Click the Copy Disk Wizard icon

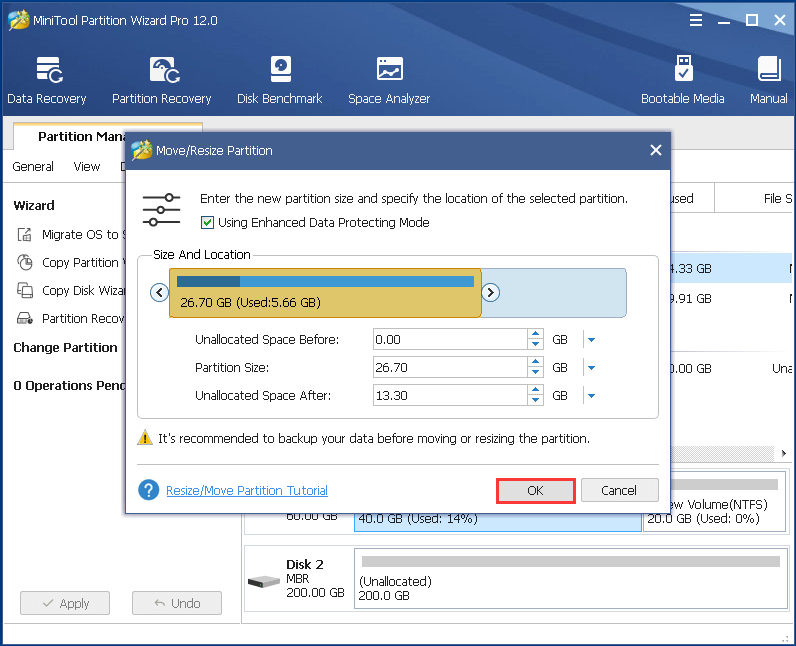(24, 290)
